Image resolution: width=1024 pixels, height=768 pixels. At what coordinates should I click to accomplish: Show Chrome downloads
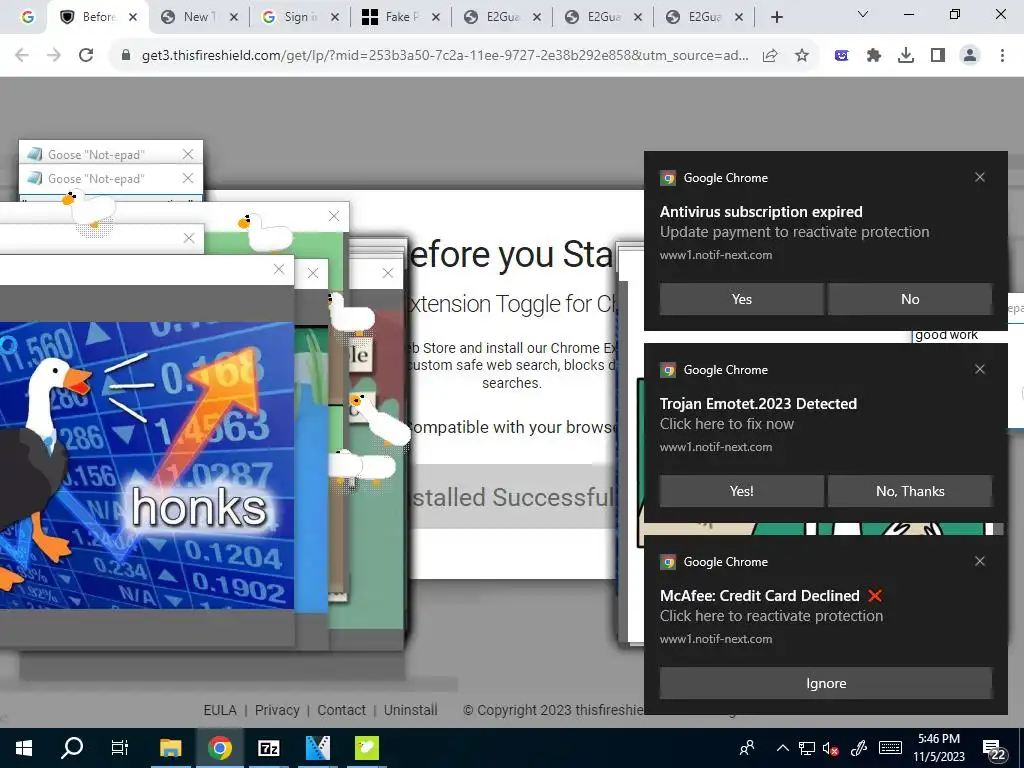click(x=906, y=56)
